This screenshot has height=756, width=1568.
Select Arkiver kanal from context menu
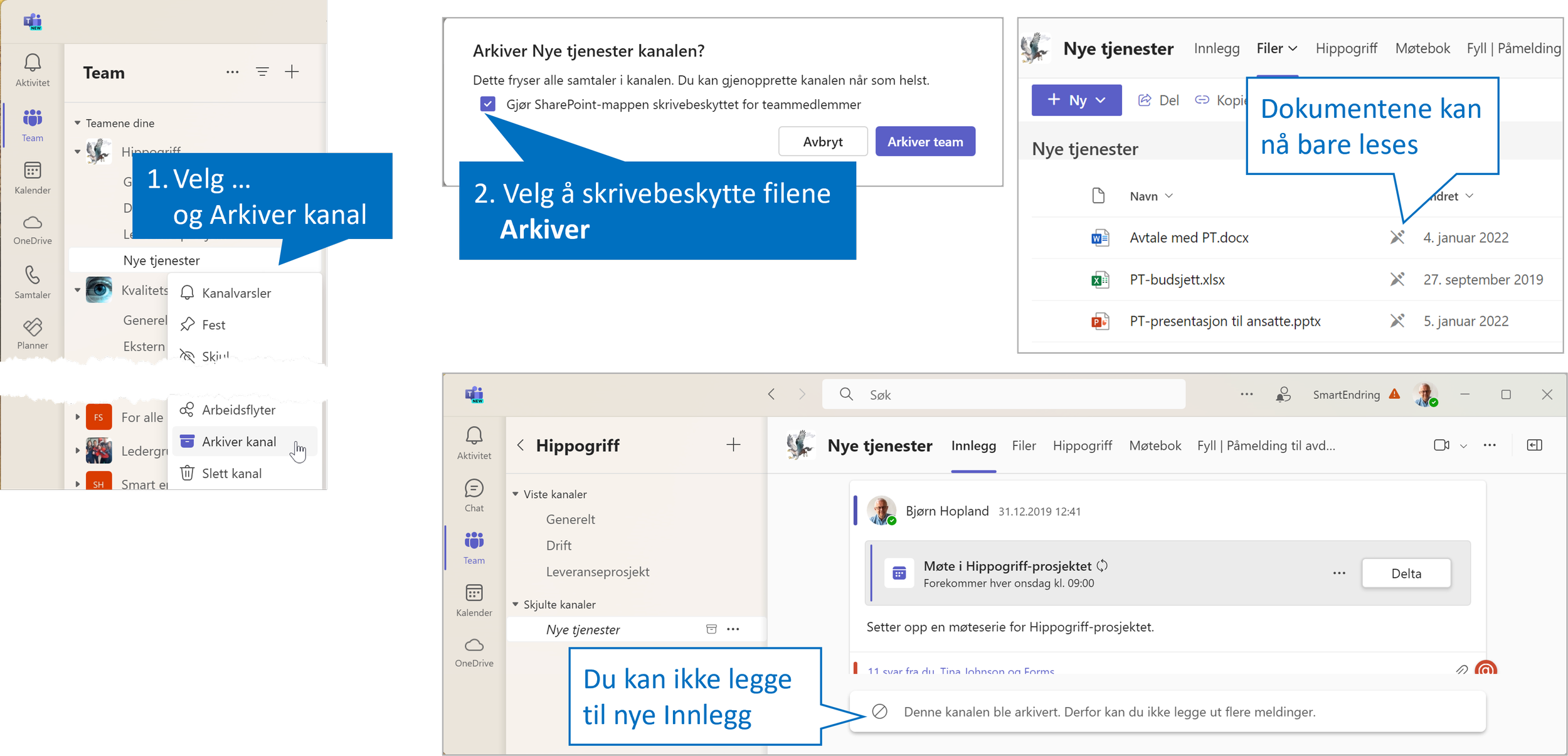[x=239, y=442]
